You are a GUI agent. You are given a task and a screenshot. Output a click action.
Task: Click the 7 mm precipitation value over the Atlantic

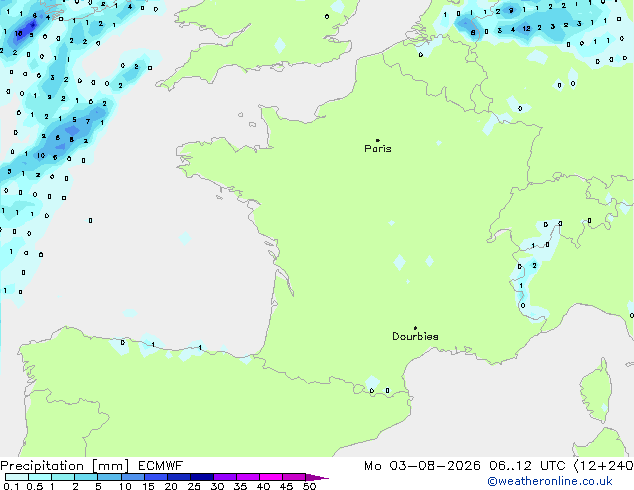click(88, 121)
